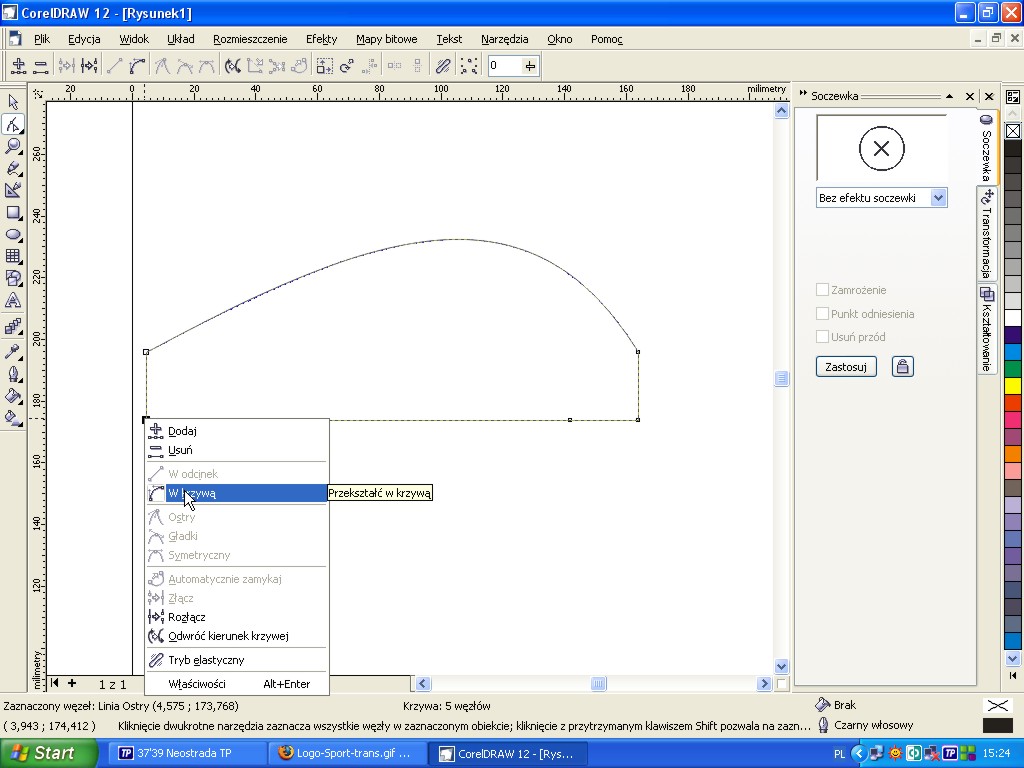
Task: Check the Punkt odniesienia option
Action: (822, 314)
